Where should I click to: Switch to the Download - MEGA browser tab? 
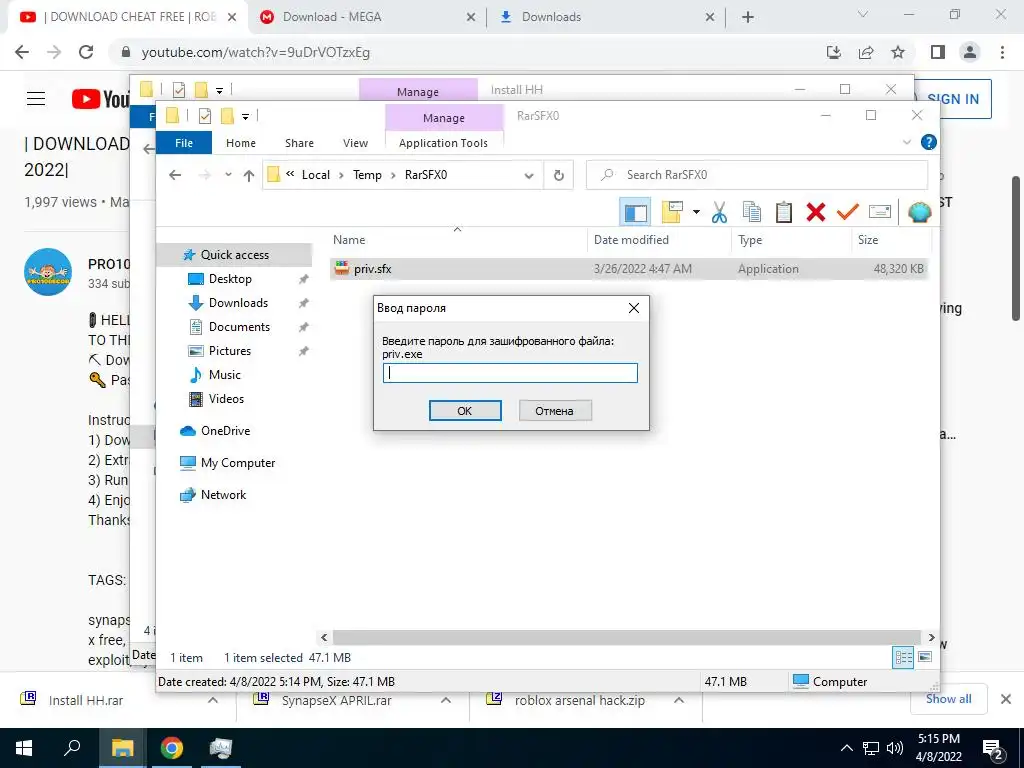[369, 17]
